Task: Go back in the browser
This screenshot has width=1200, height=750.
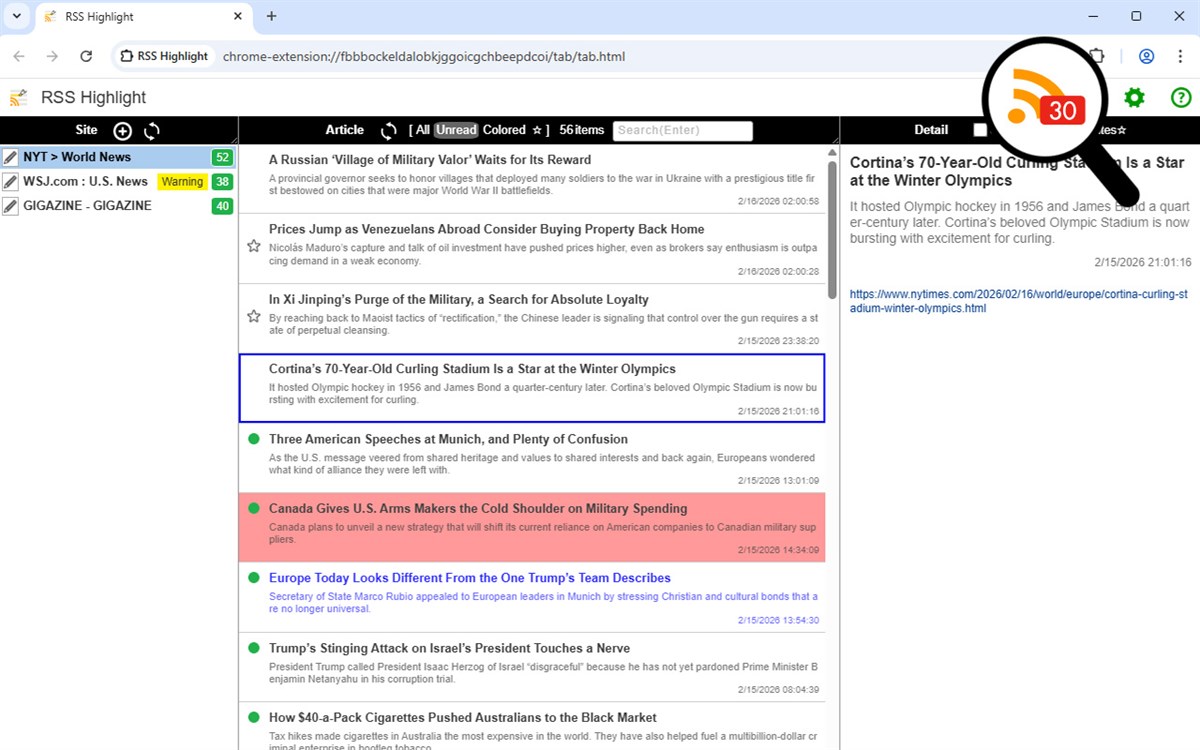Action: point(19,56)
